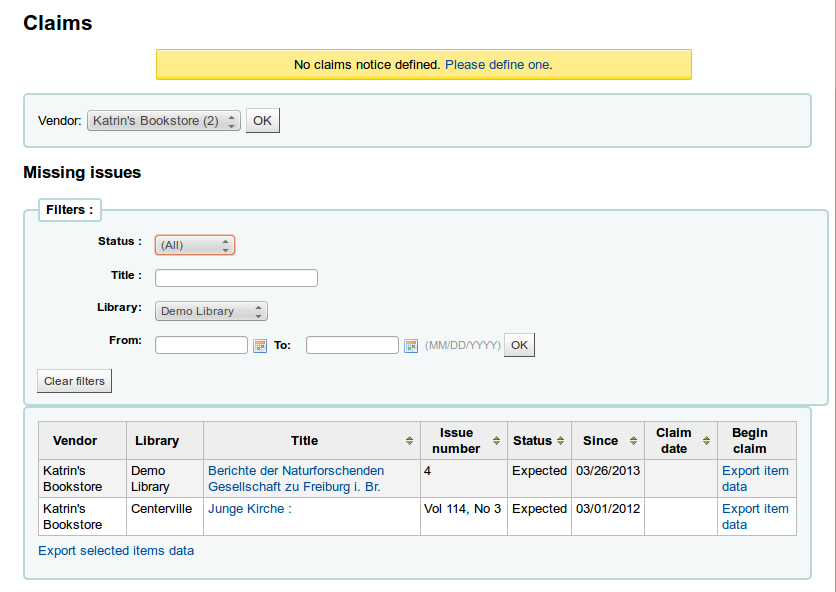Sort table by Title column arrows
Screen dimensions: 836x592
click(409, 441)
